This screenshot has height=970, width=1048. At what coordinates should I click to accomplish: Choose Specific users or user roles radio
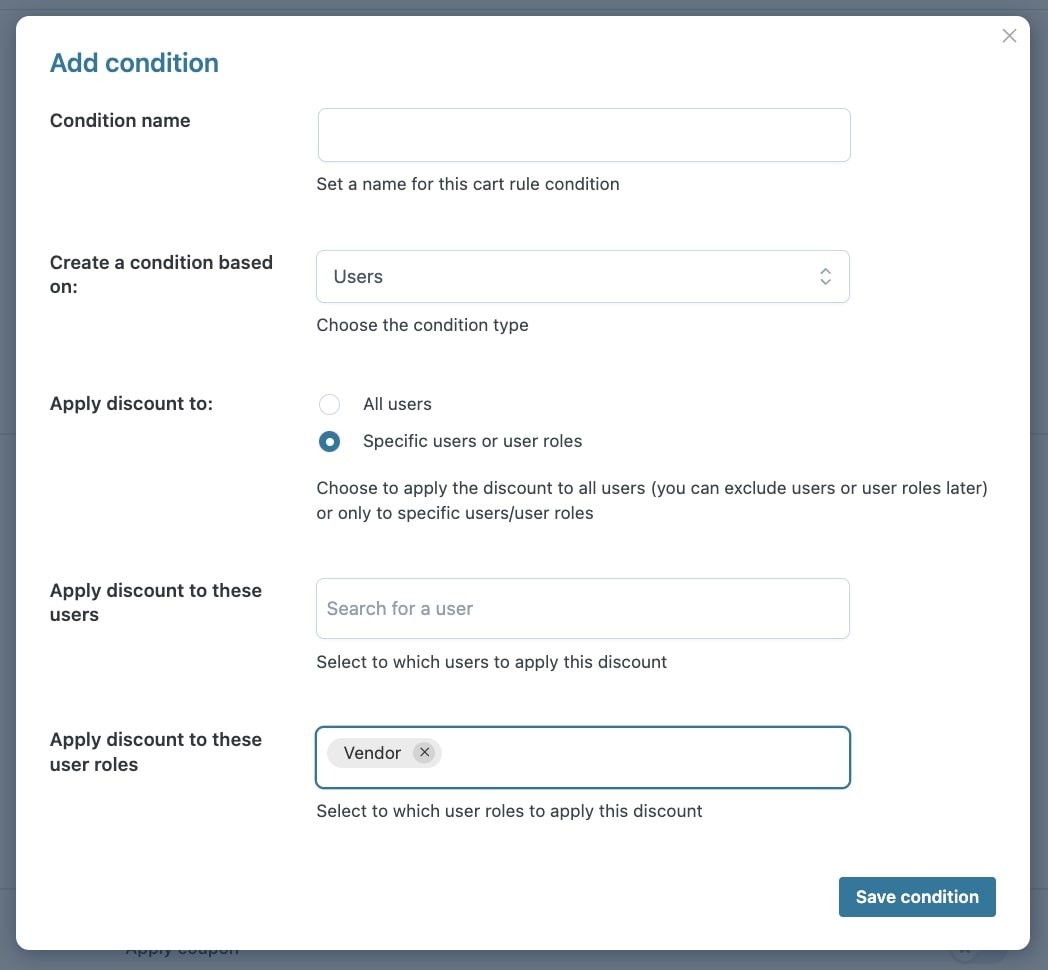[329, 441]
